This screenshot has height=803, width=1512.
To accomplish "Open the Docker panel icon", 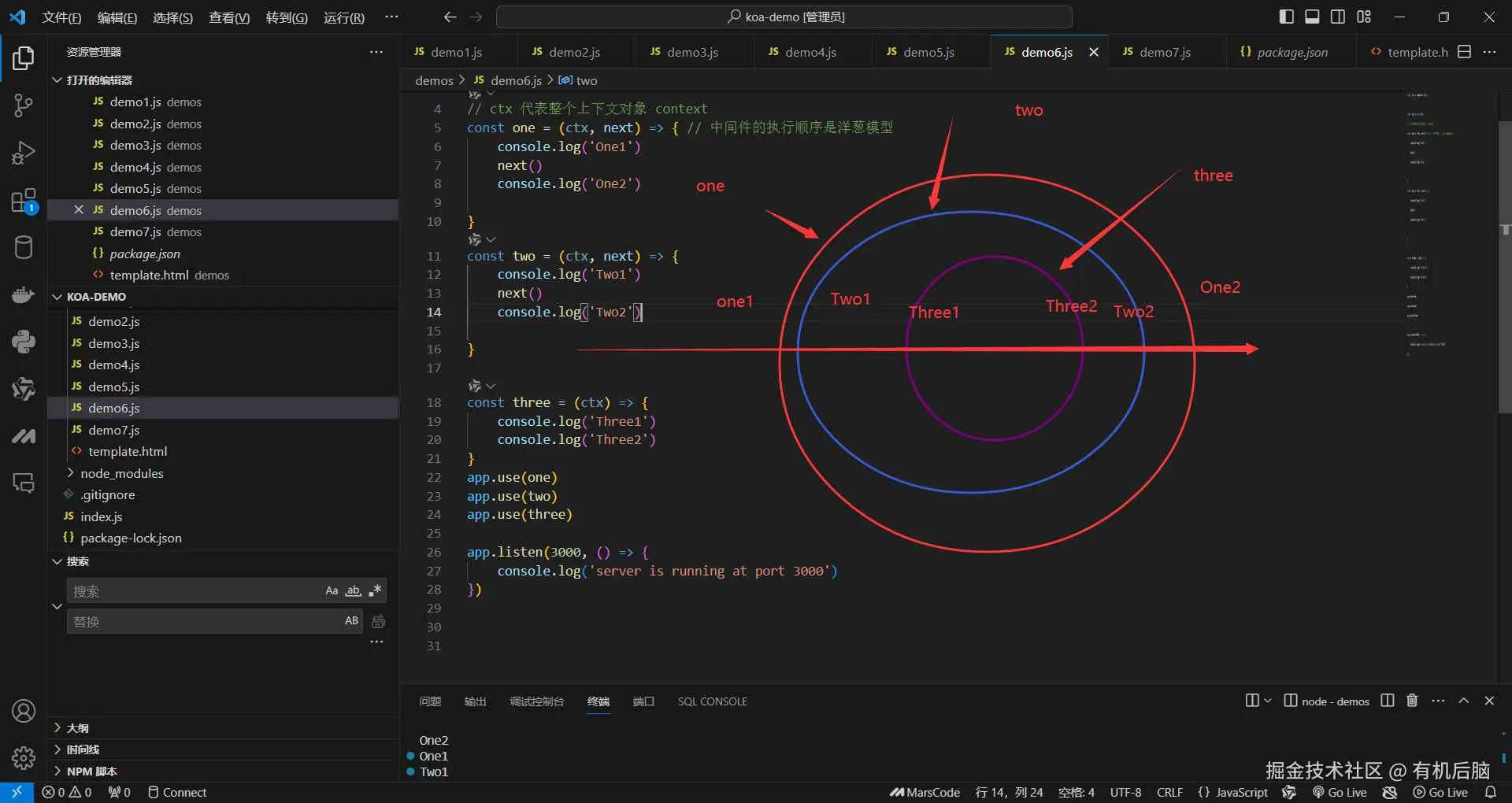I will pyautogui.click(x=24, y=295).
